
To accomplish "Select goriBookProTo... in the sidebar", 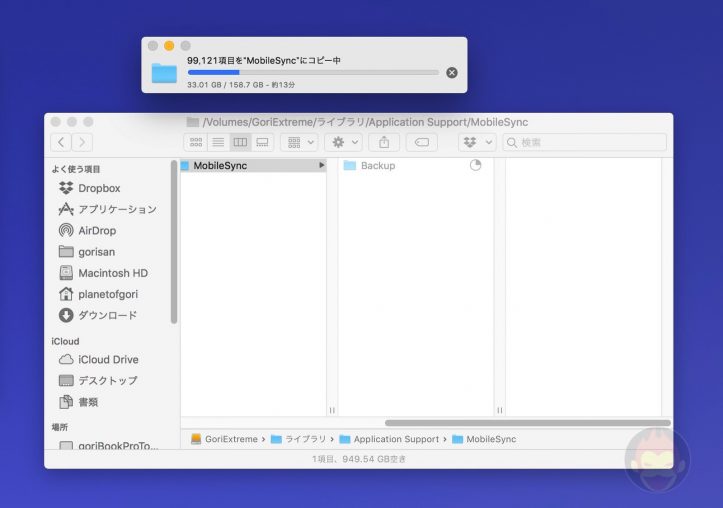I will tap(109, 445).
